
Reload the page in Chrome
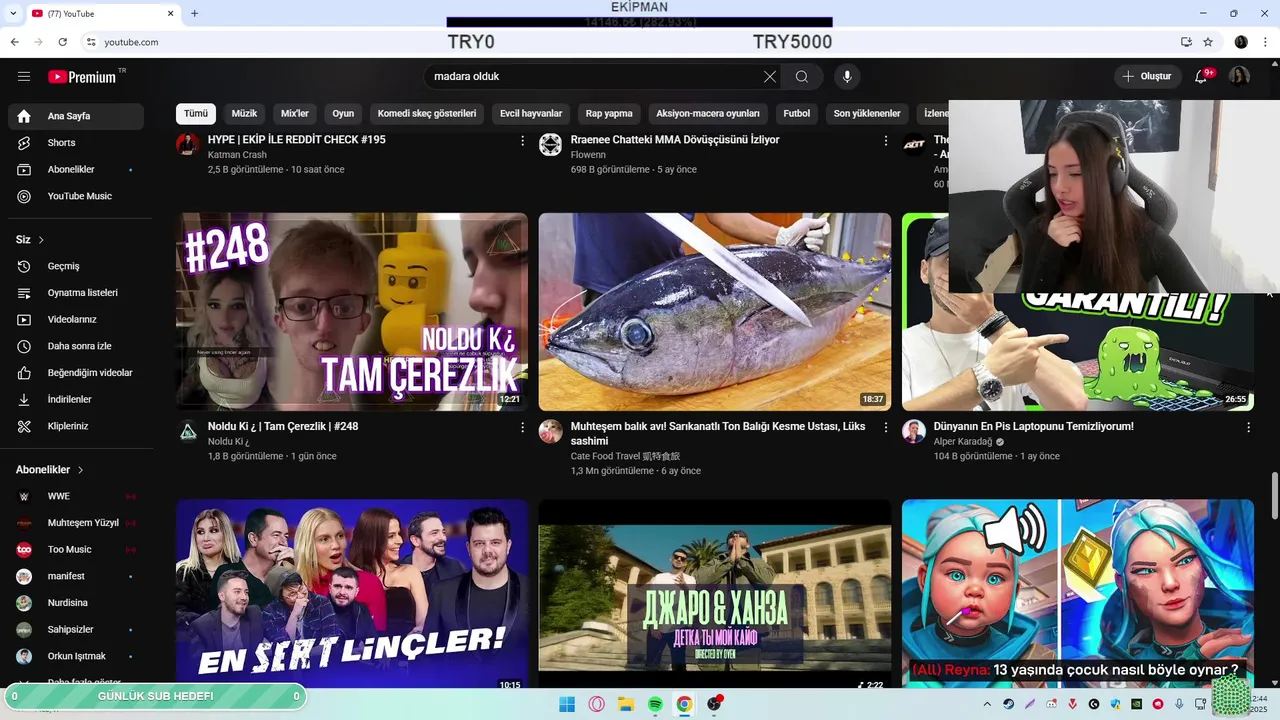[x=63, y=42]
